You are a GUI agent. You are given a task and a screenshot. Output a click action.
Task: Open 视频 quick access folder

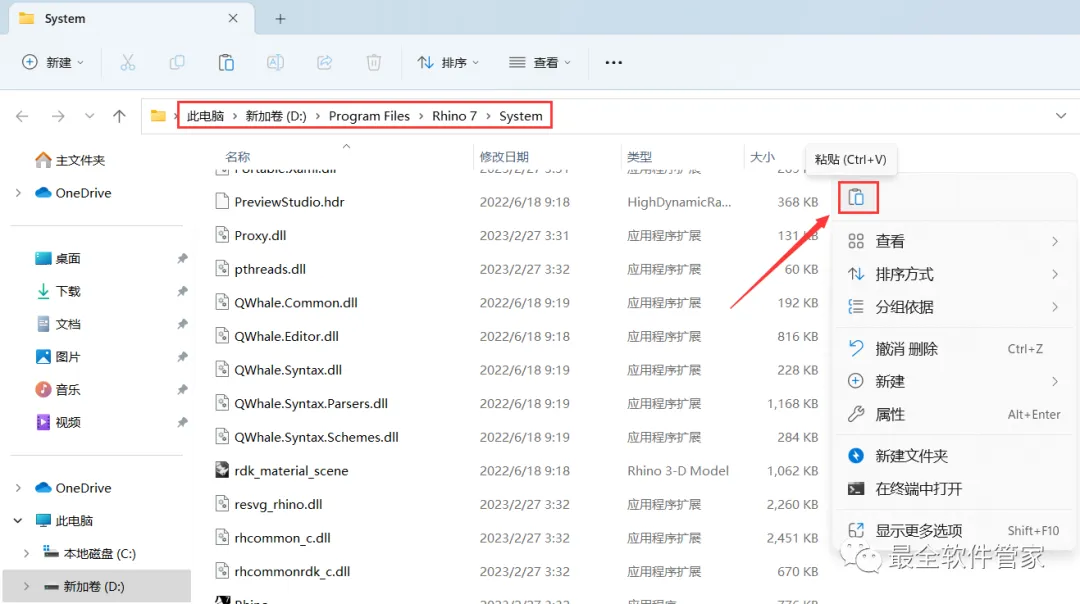pyautogui.click(x=58, y=422)
